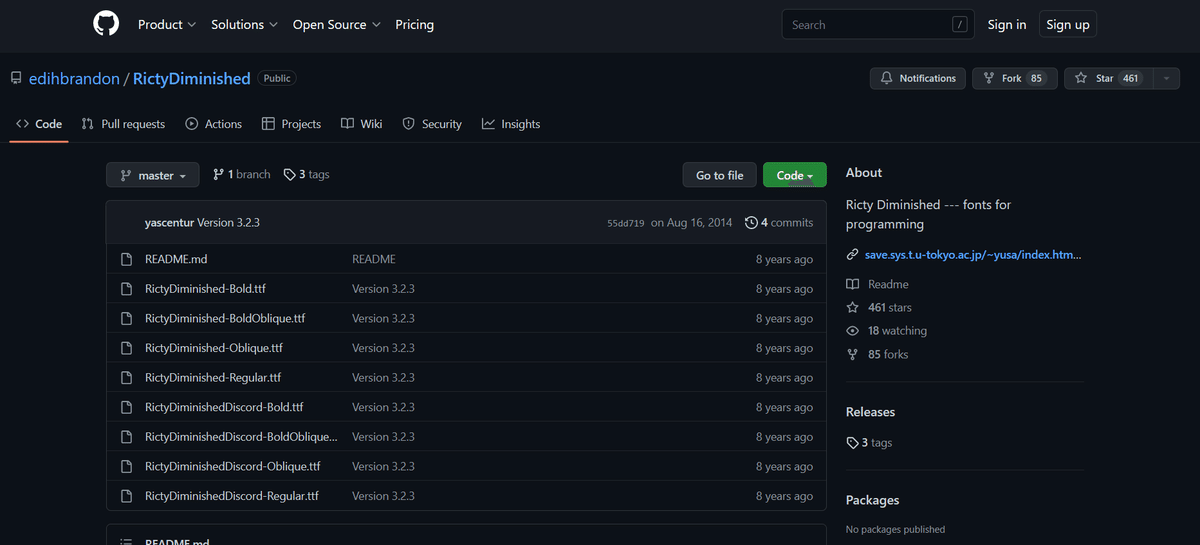Switch to the Pull requests tab
The height and width of the screenshot is (545, 1200).
[x=123, y=124]
